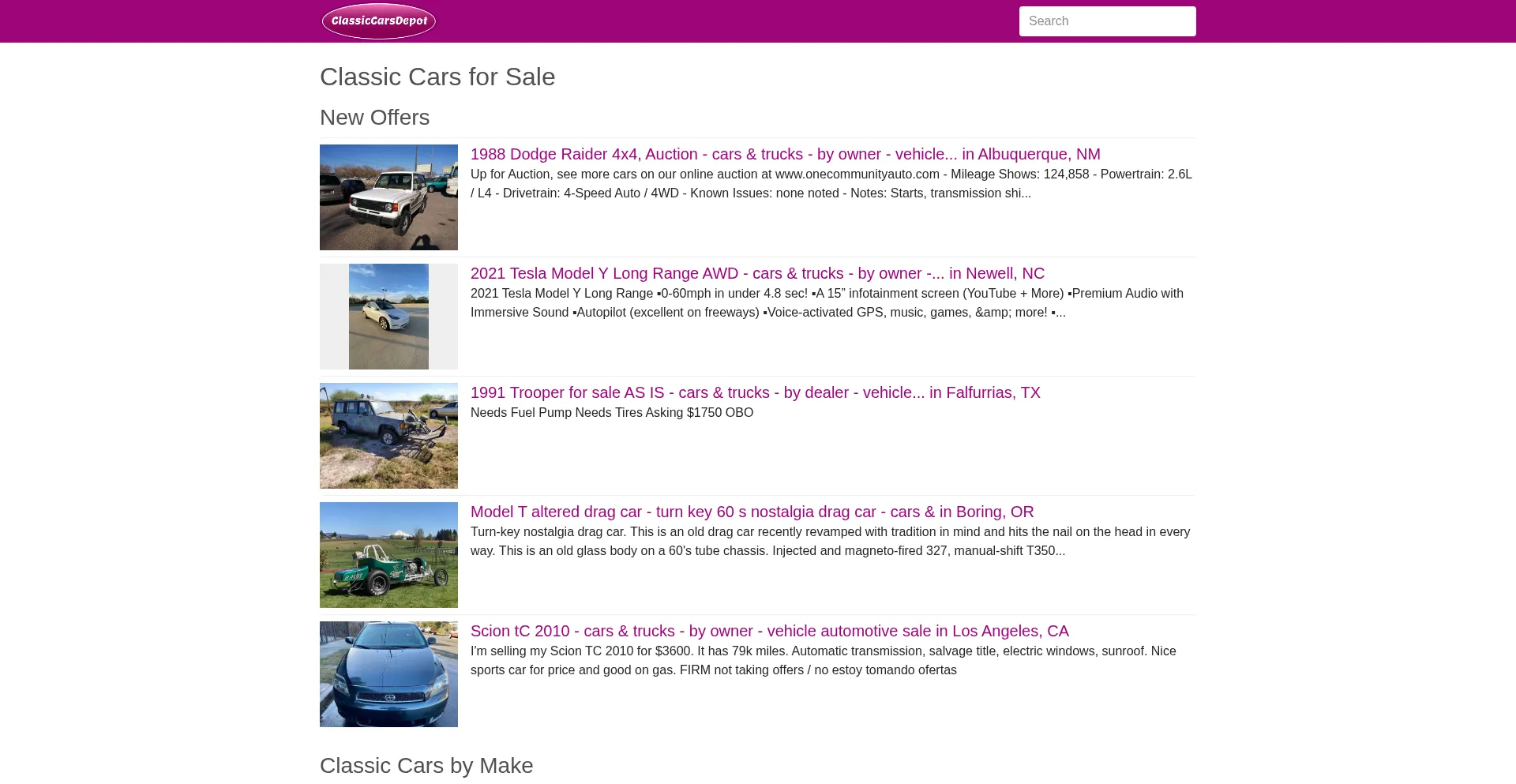This screenshot has width=1516, height=784.
Task: Click the blue Scion tC thumbnail
Action: tap(388, 674)
